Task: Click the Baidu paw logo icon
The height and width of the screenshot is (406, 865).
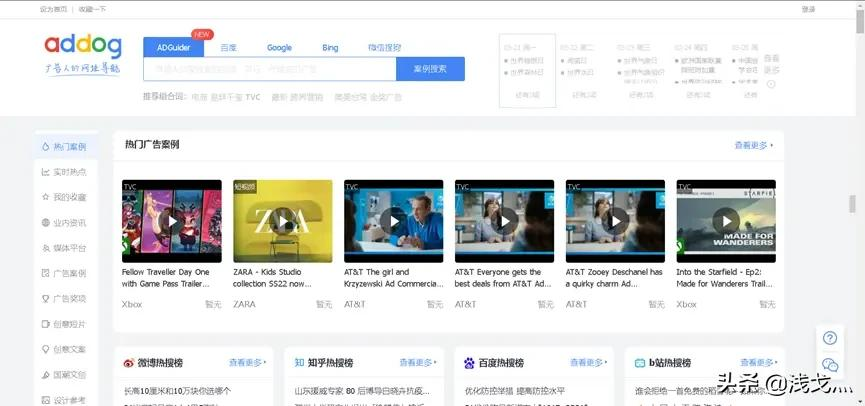Action: click(x=469, y=363)
